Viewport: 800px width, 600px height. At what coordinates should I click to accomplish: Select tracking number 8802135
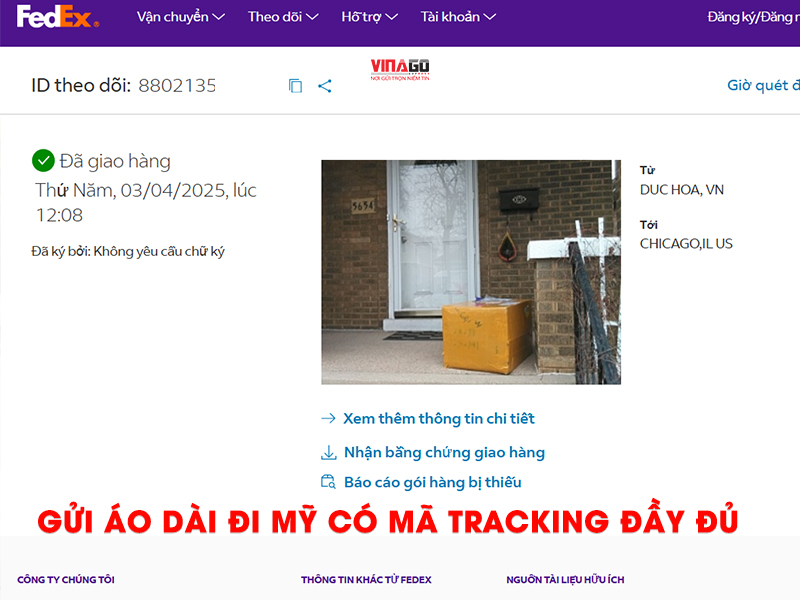[x=177, y=86]
